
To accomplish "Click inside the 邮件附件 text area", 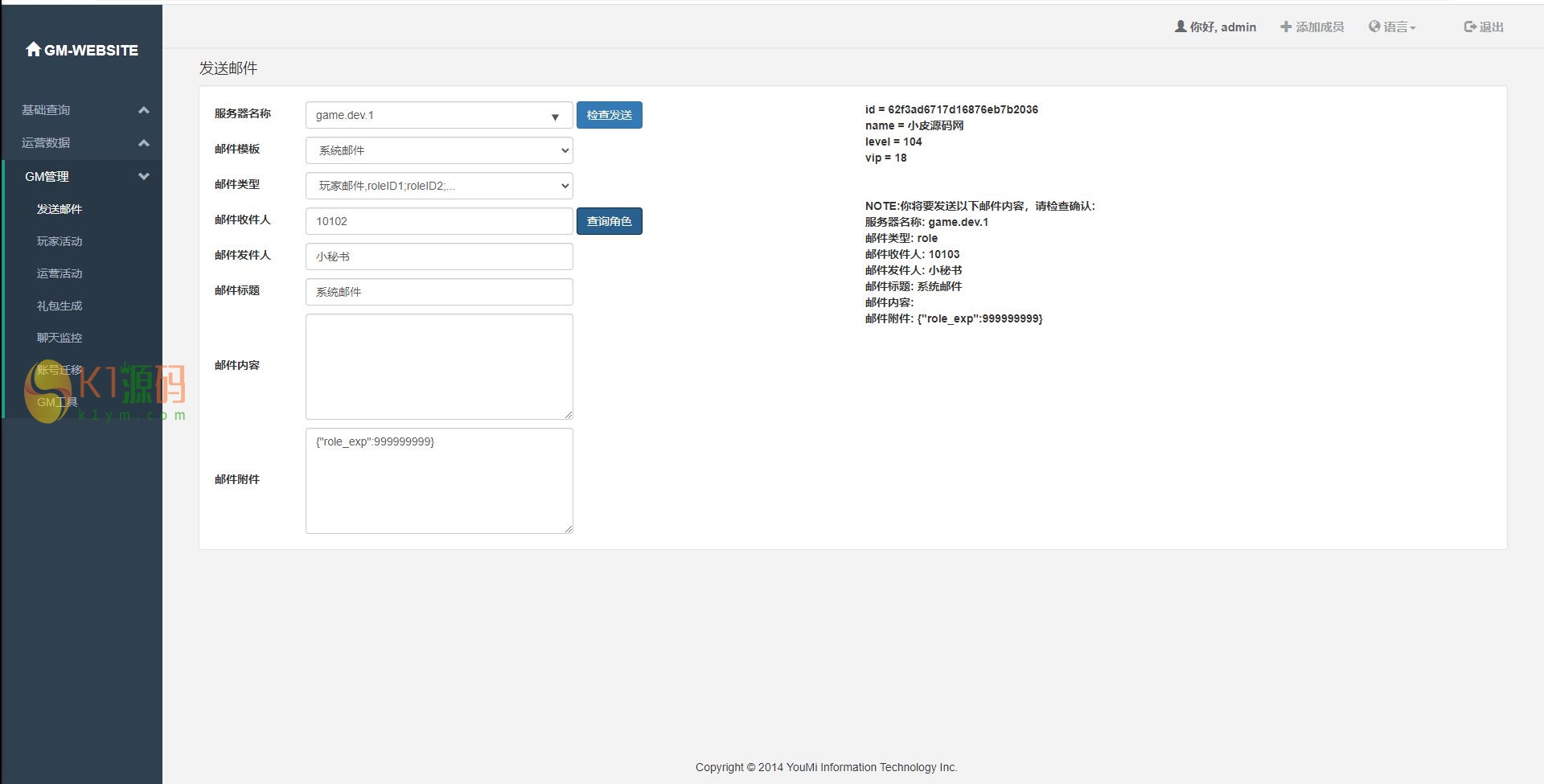I will pos(439,481).
